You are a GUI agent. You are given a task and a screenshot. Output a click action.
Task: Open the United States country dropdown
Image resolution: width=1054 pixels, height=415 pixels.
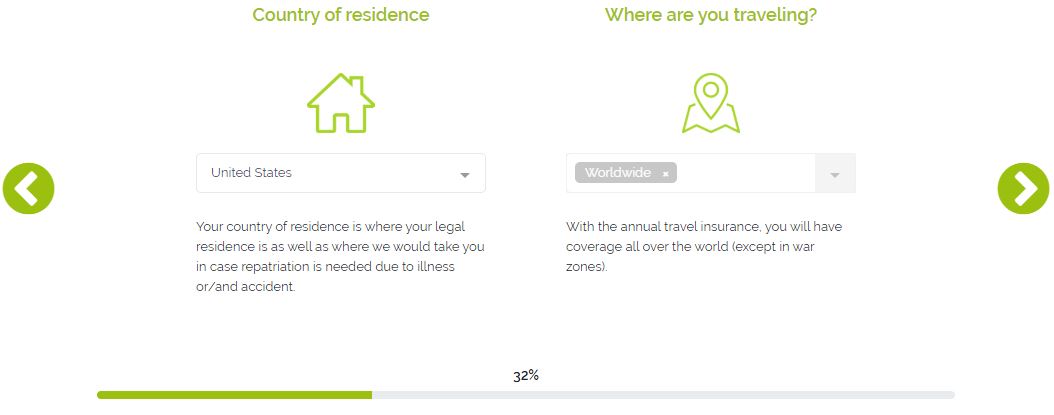330,173
